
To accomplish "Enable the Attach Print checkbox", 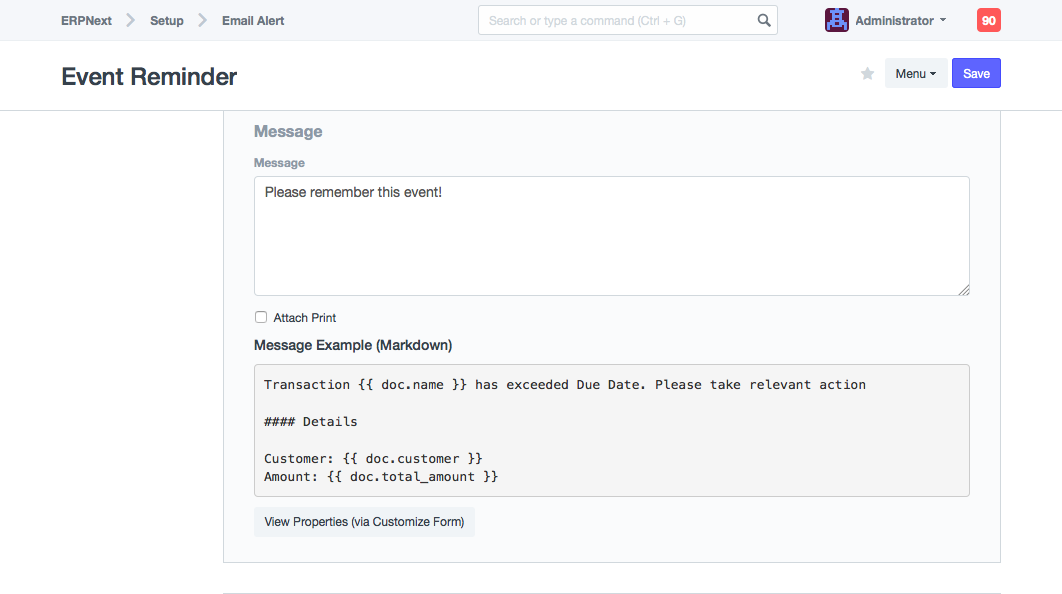I will coord(261,317).
